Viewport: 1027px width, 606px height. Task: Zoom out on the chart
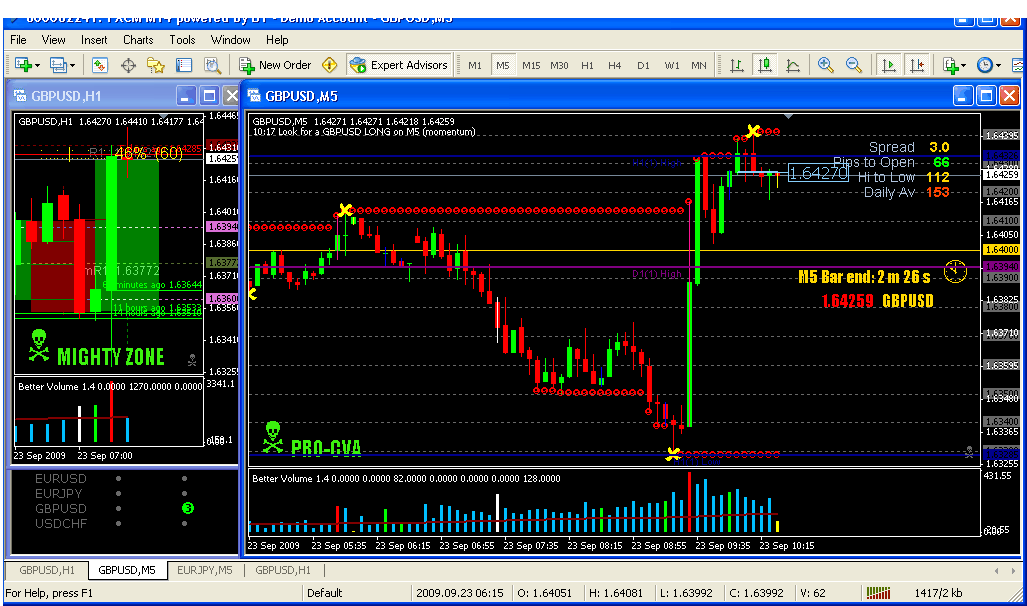tap(853, 65)
